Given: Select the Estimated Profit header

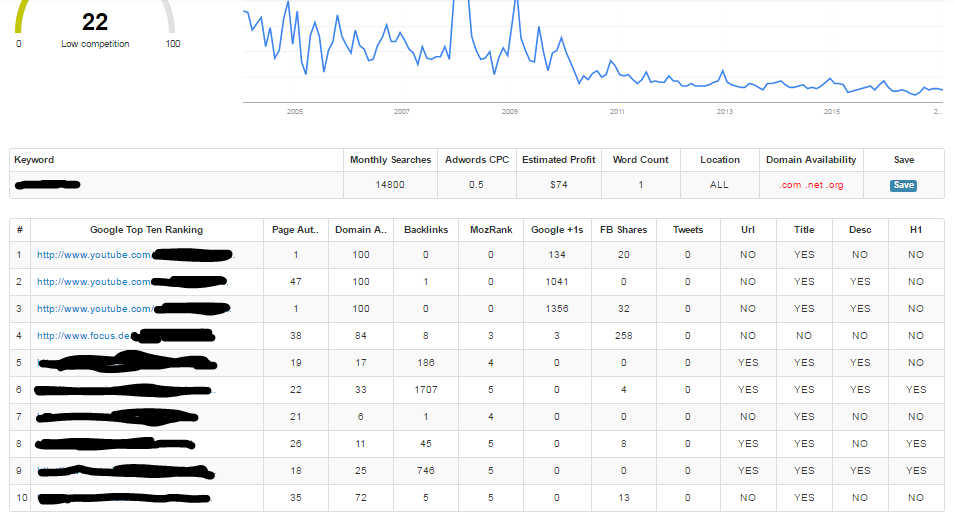Looking at the screenshot, I should click(559, 160).
